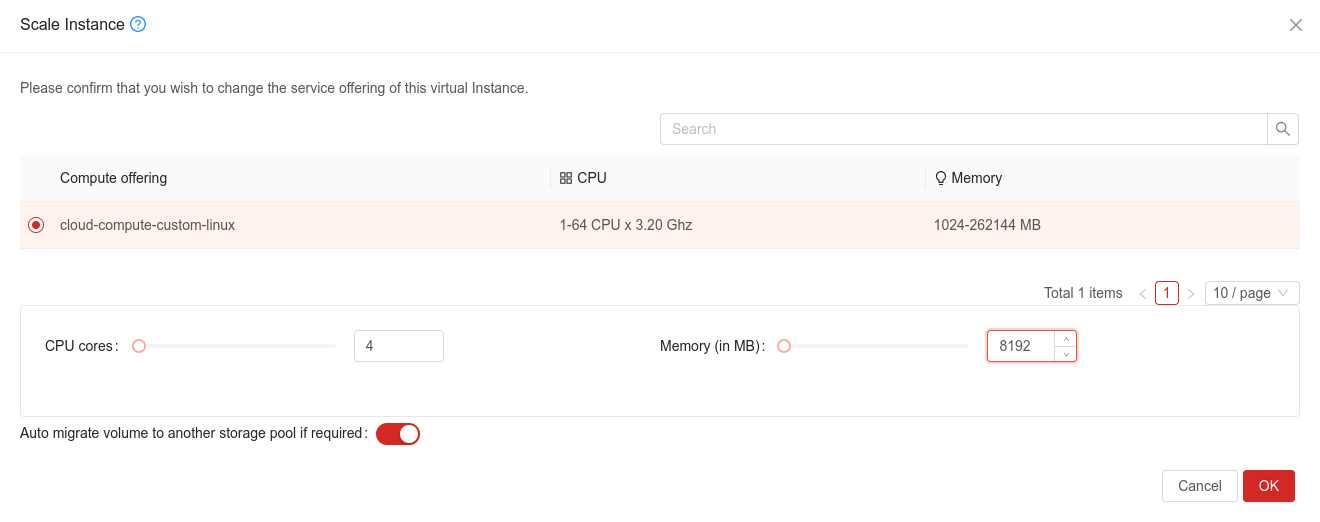Open the 10 / page dropdown
1320x522 pixels.
tap(1252, 293)
